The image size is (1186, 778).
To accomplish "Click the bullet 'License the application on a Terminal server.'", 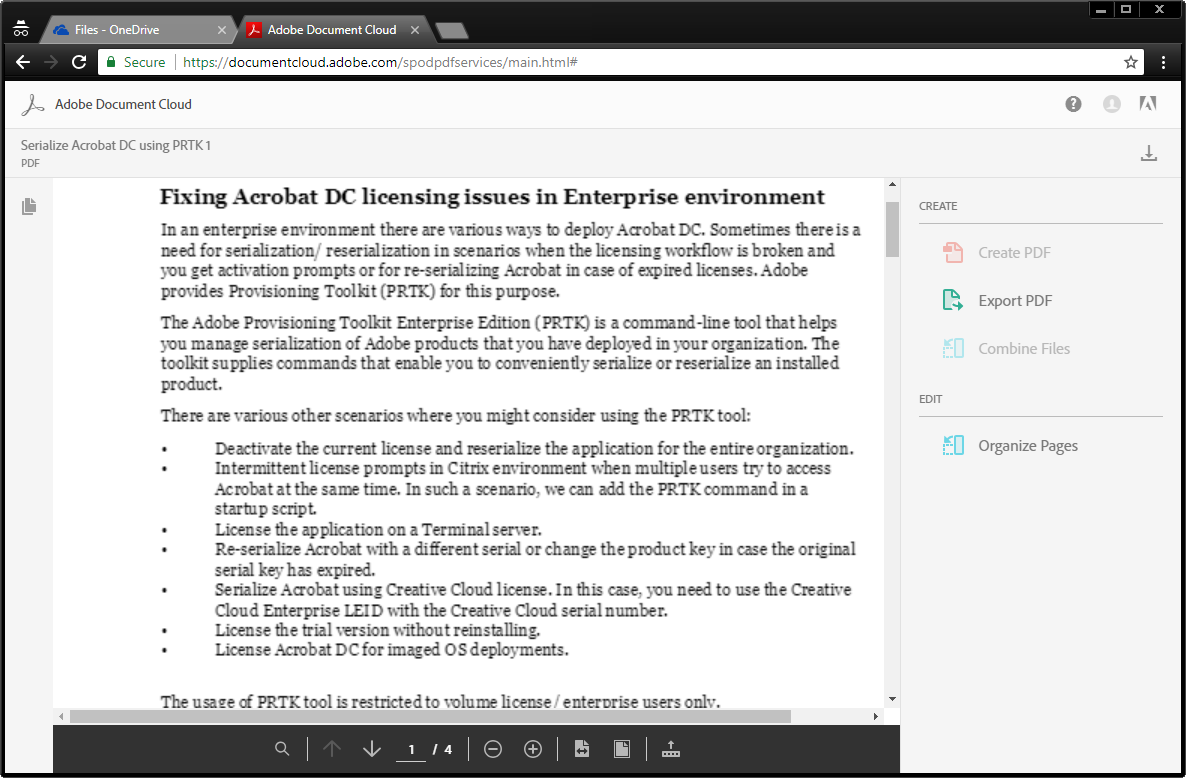I will tap(378, 529).
